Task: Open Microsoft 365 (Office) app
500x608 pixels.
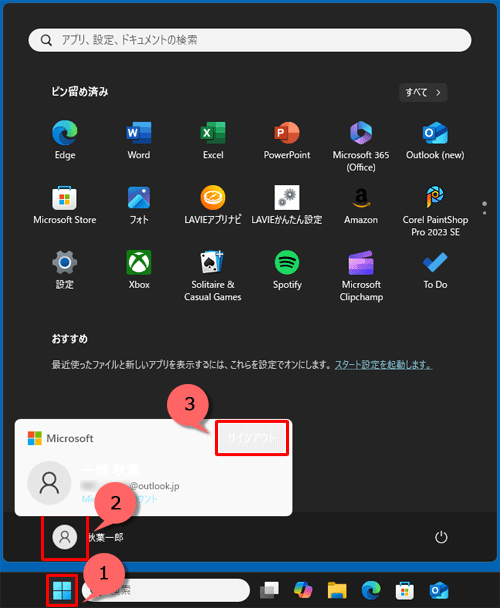Action: [x=361, y=145]
